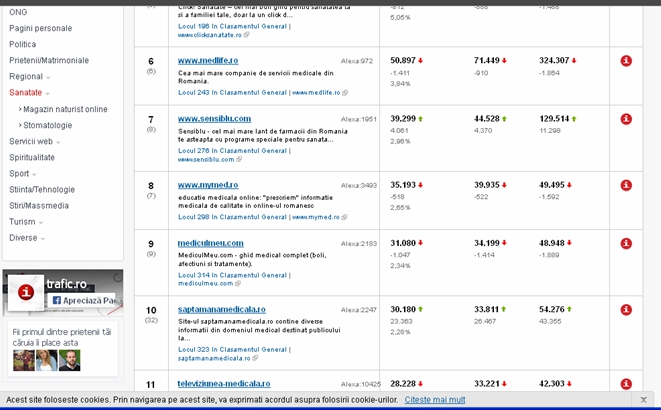661x410 pixels.
Task: Expand the Servicii web category
Action: point(34,141)
